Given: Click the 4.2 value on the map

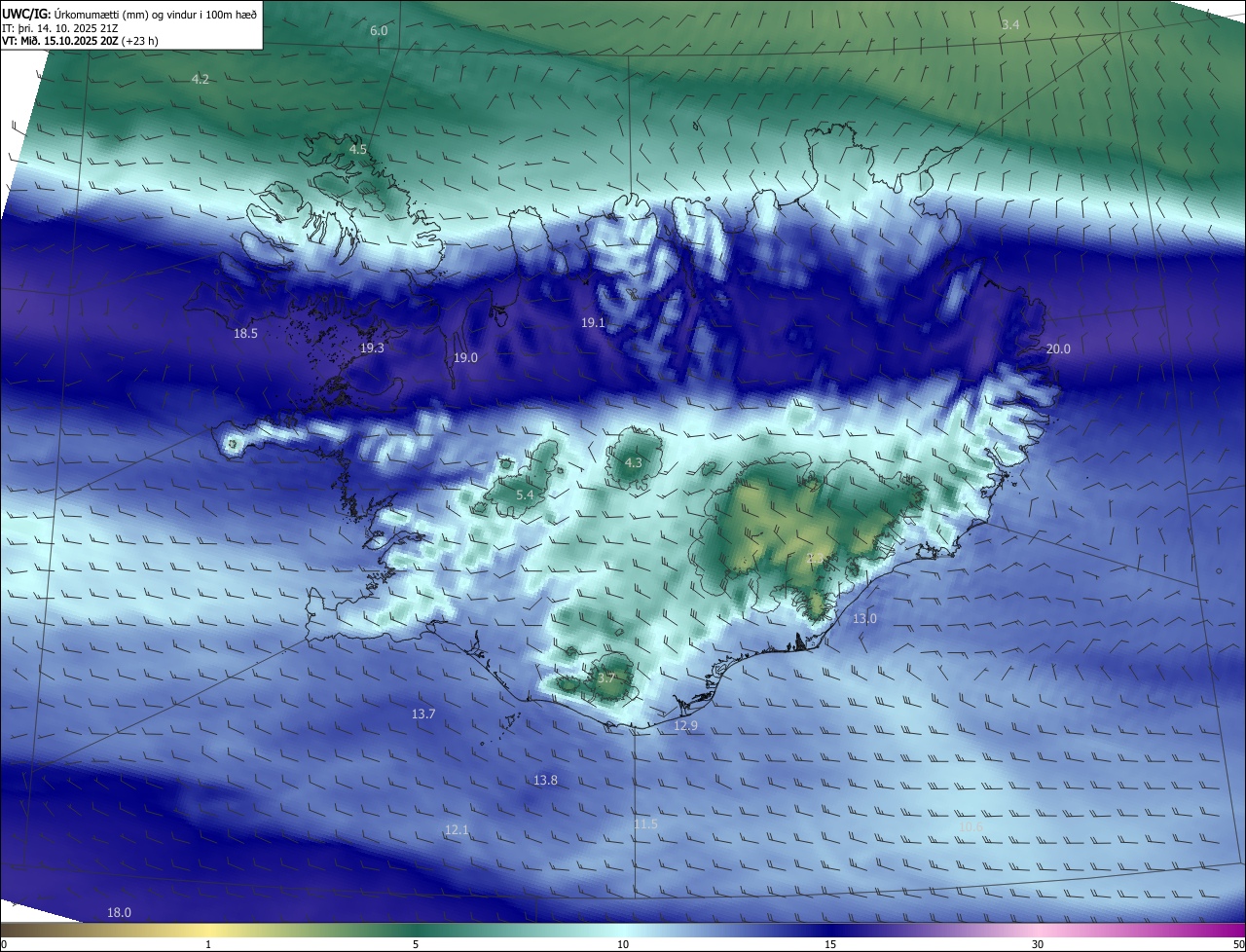Looking at the screenshot, I should click(200, 79).
